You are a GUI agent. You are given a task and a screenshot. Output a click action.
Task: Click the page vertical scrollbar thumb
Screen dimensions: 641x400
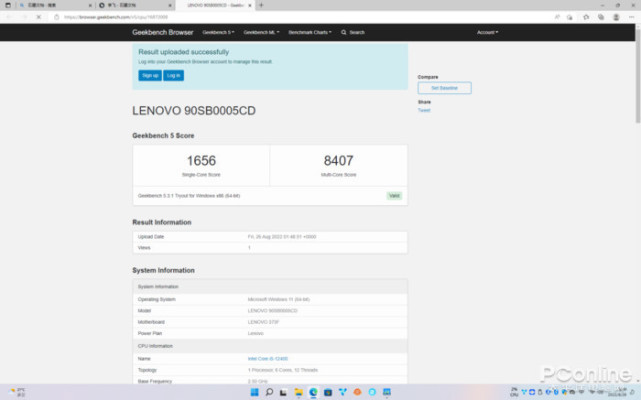pos(638,76)
